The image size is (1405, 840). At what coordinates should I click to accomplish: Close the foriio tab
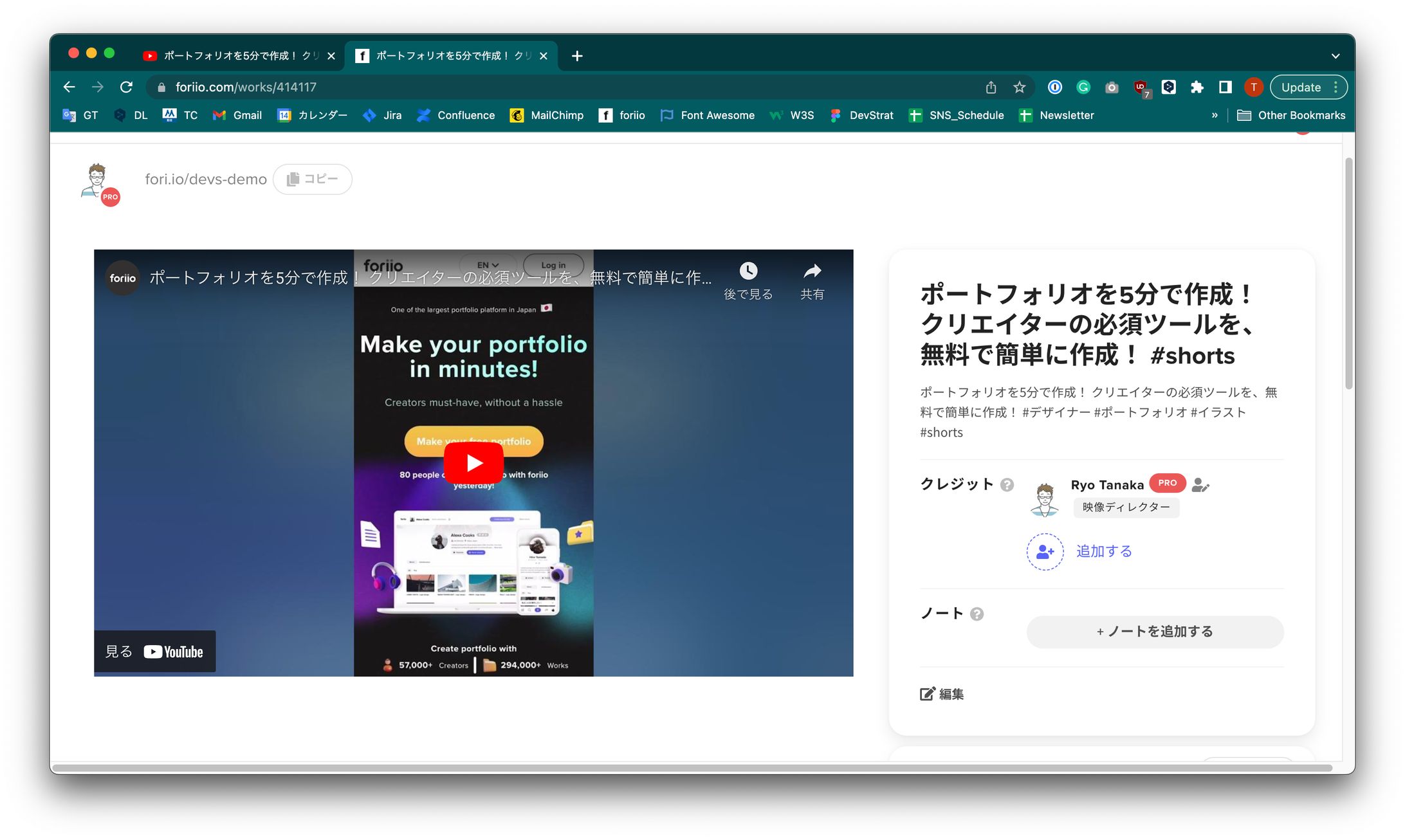[x=544, y=56]
